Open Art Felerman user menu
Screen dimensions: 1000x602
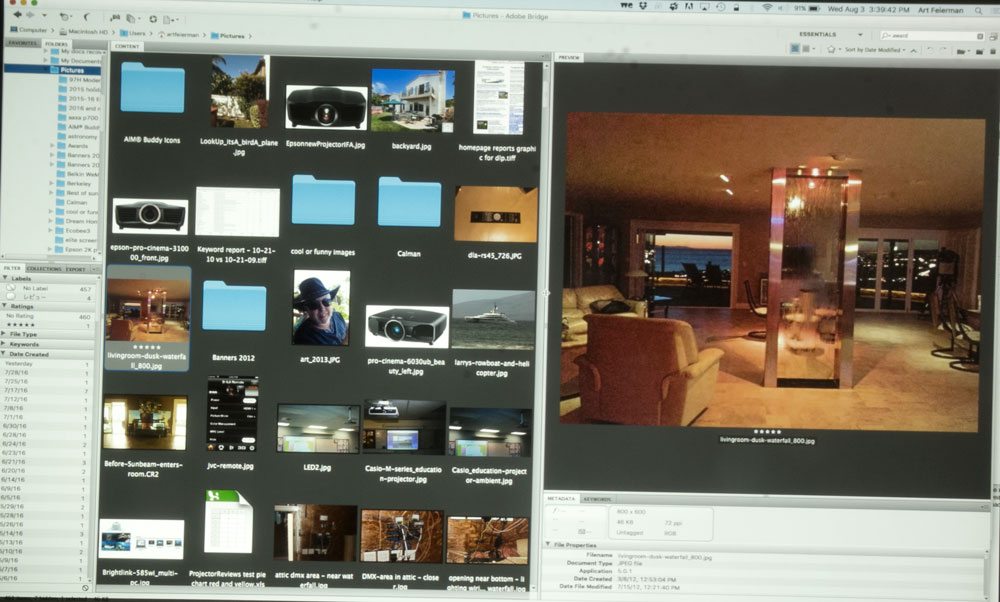click(x=943, y=10)
